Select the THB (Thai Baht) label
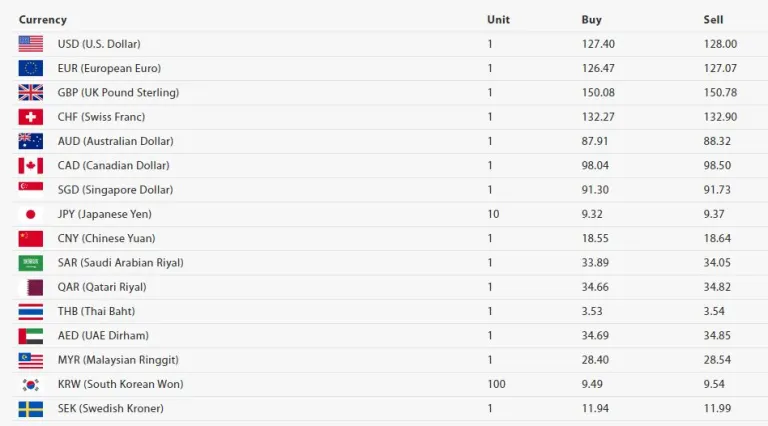The image size is (768, 426). 96,311
